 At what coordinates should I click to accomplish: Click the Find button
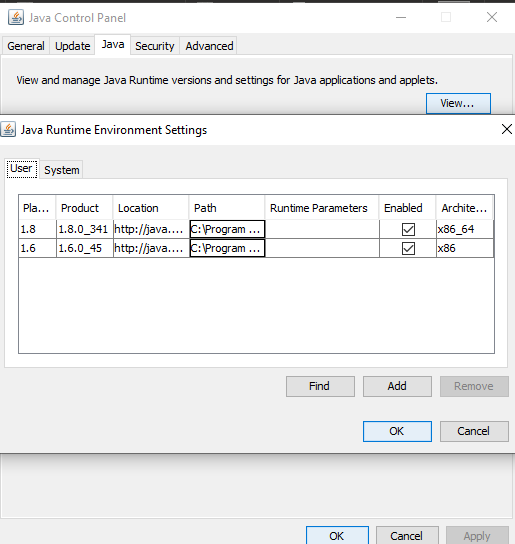[320, 386]
